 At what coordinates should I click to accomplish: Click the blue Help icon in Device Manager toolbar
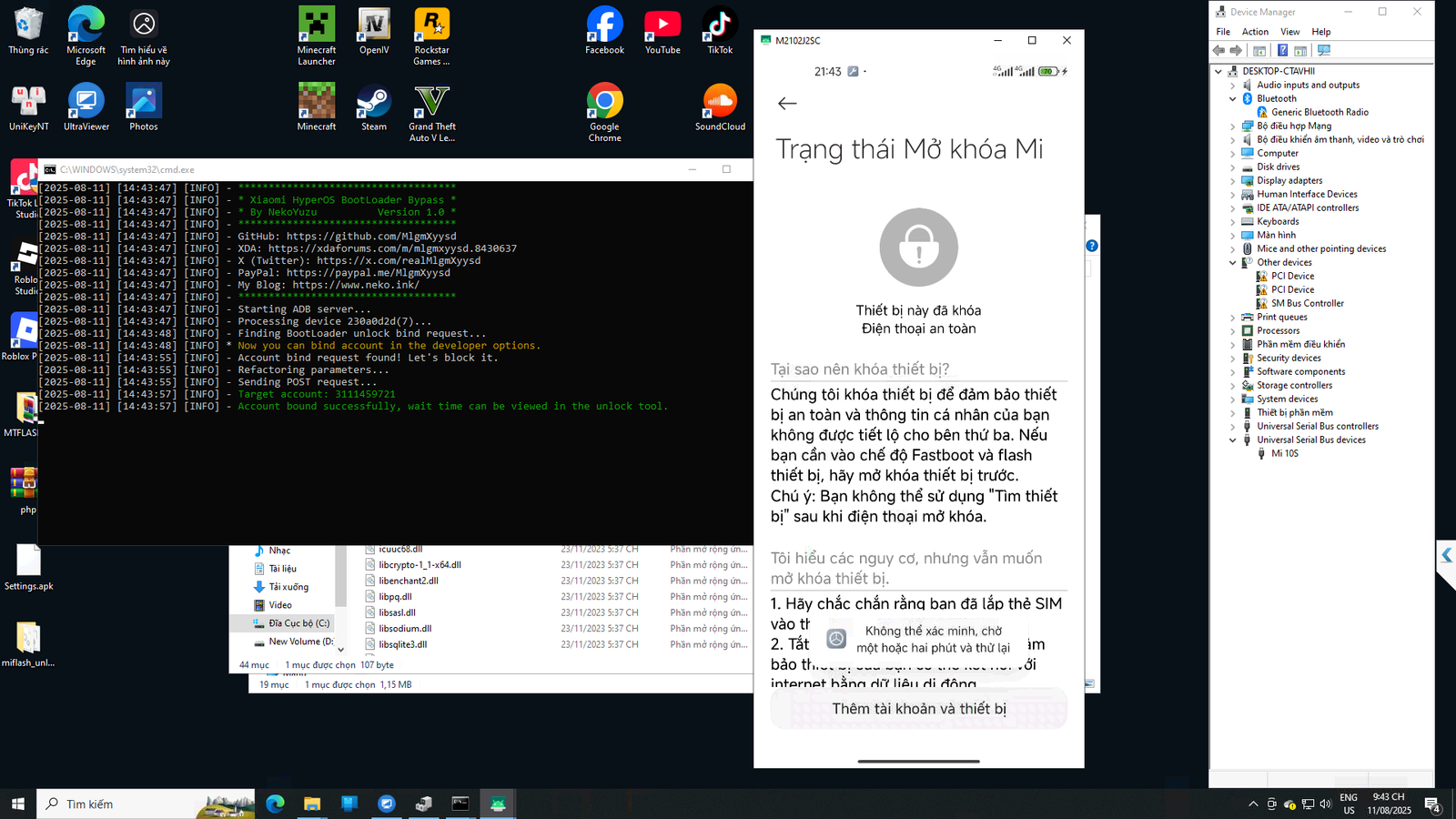click(1282, 51)
